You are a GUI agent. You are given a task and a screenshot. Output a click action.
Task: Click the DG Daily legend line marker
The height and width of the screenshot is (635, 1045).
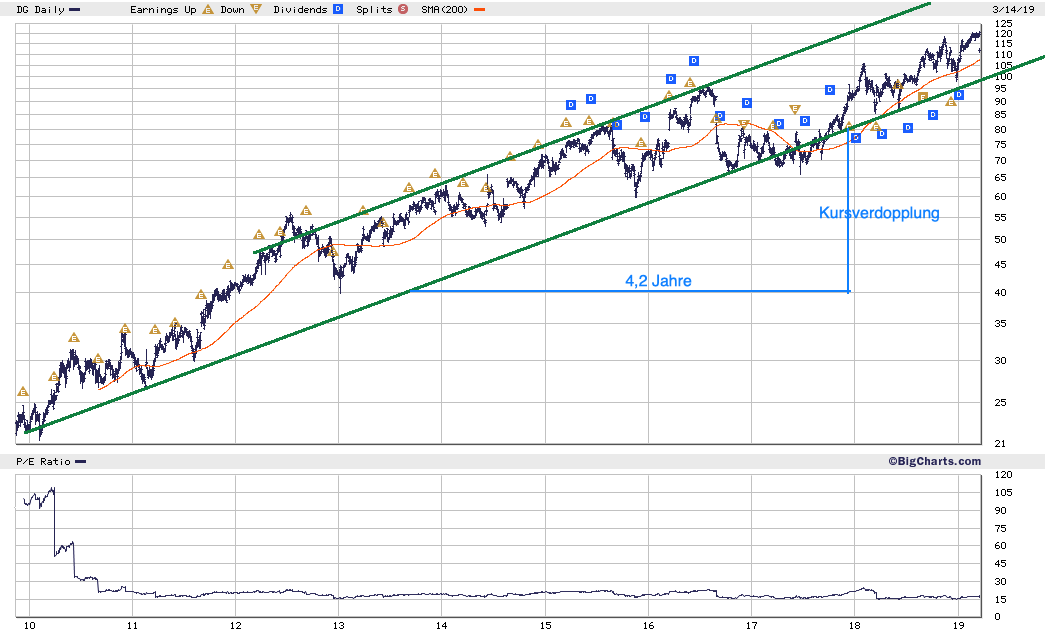click(x=75, y=10)
